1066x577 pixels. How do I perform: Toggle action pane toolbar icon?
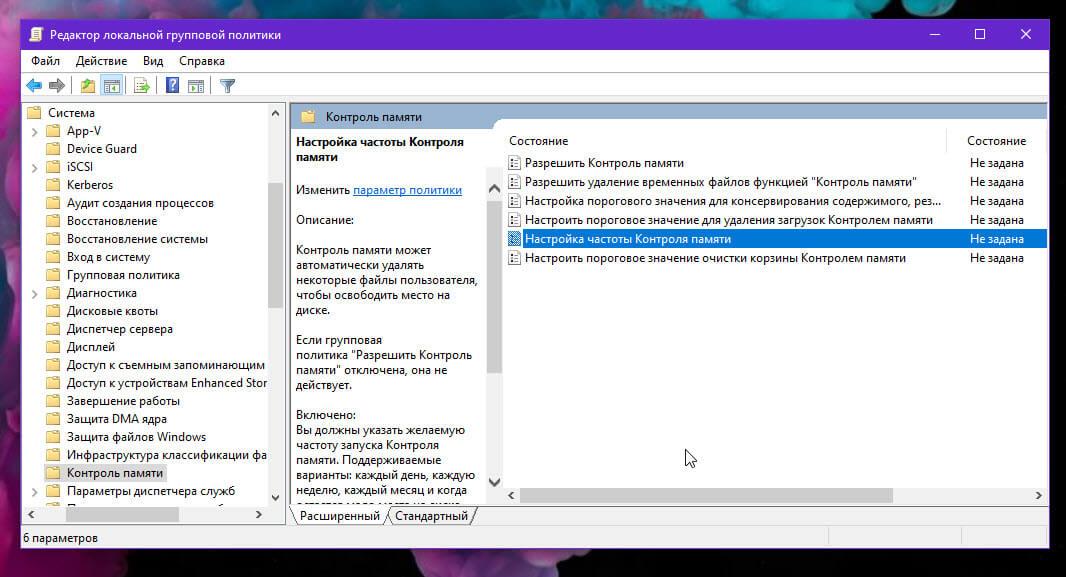pyautogui.click(x=196, y=86)
